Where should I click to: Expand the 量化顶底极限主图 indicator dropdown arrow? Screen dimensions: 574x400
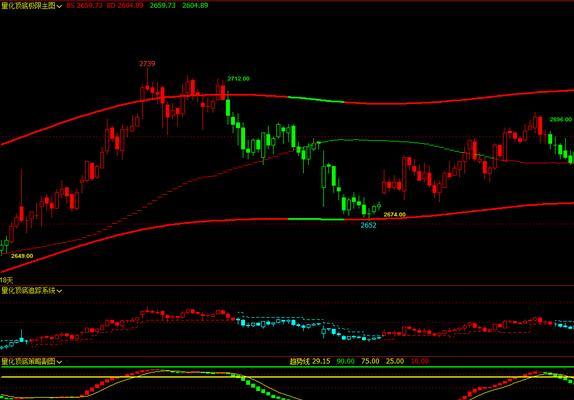pos(59,6)
